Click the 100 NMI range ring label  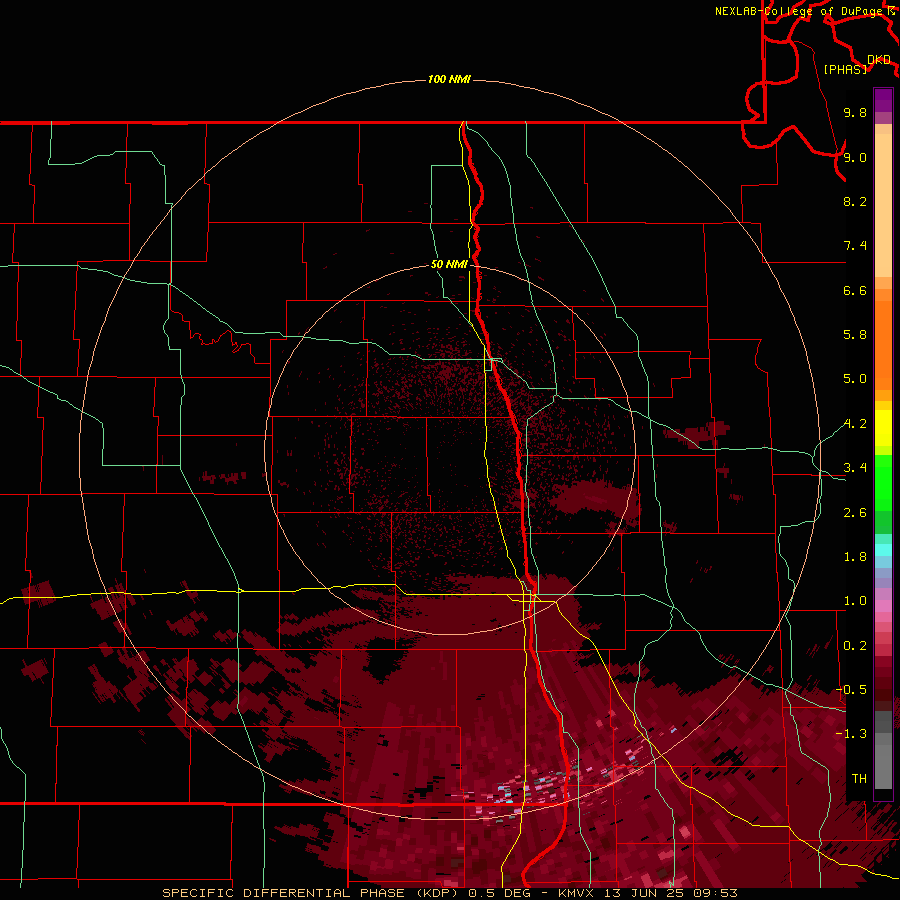[449, 79]
